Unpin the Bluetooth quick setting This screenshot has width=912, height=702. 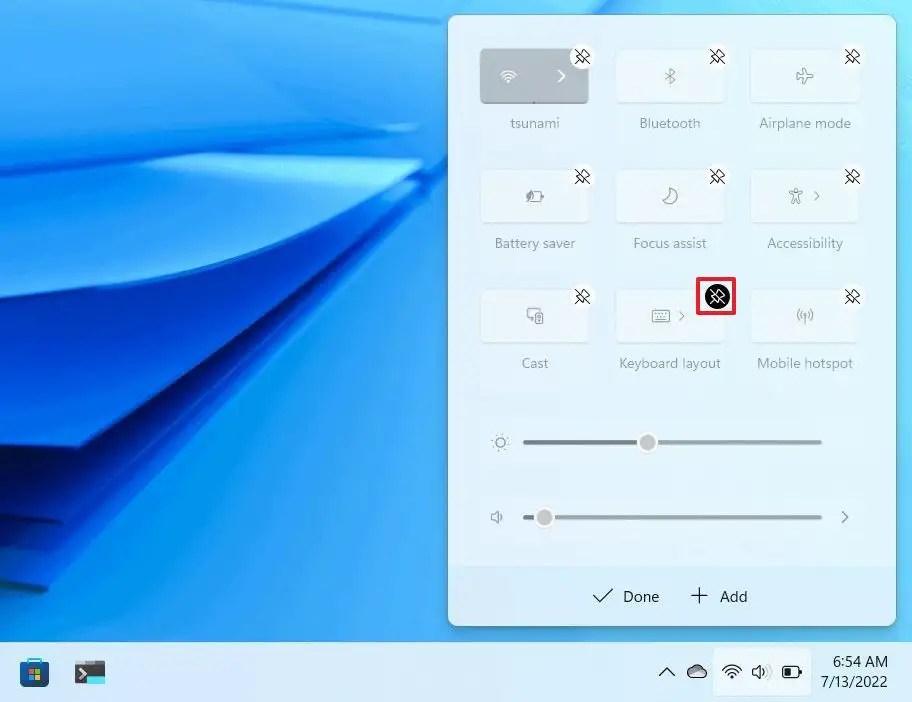coord(716,57)
